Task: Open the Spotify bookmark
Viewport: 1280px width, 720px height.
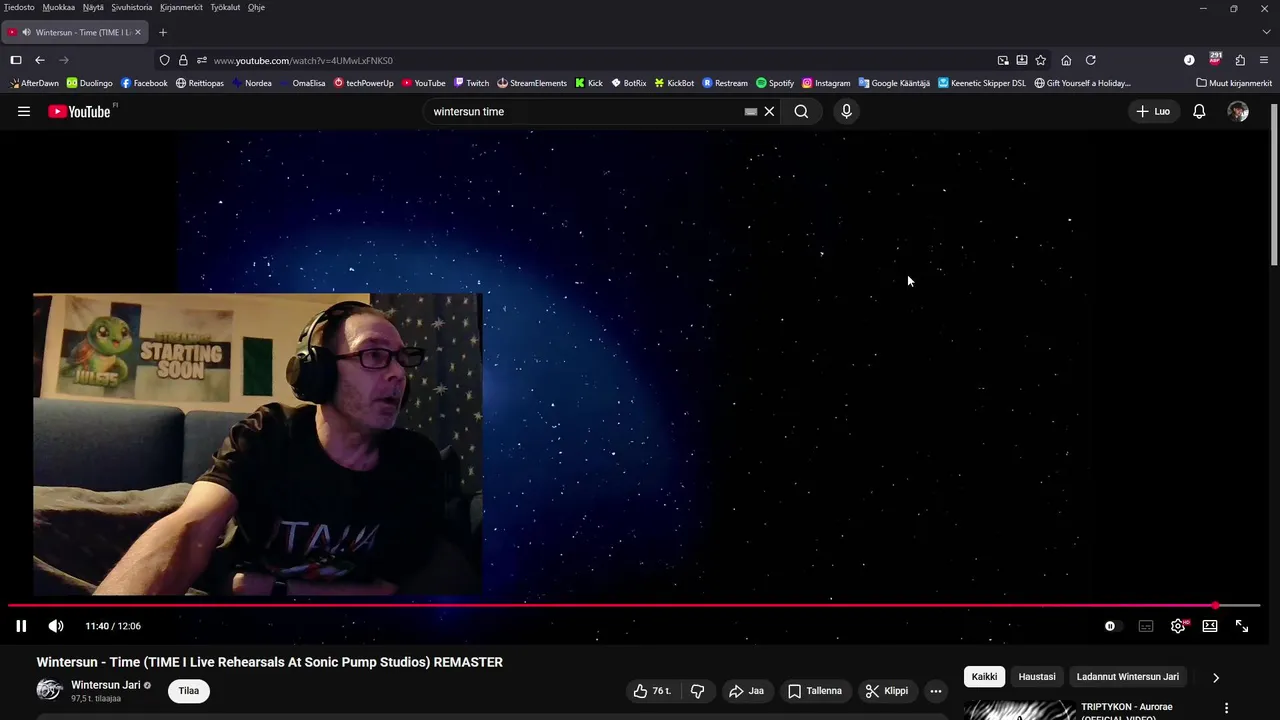Action: 775,83
